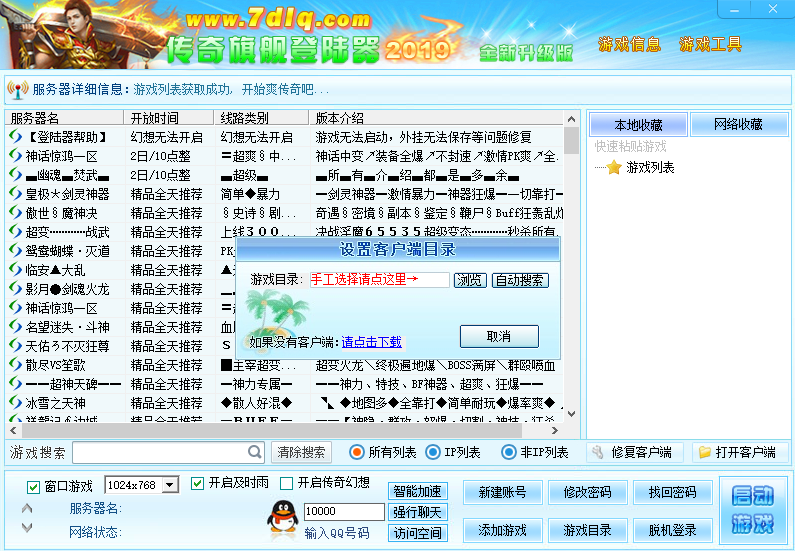Viewport: 795px width, 551px height.
Task: Click the 浏览 button in the dialog
Action: 469,280
